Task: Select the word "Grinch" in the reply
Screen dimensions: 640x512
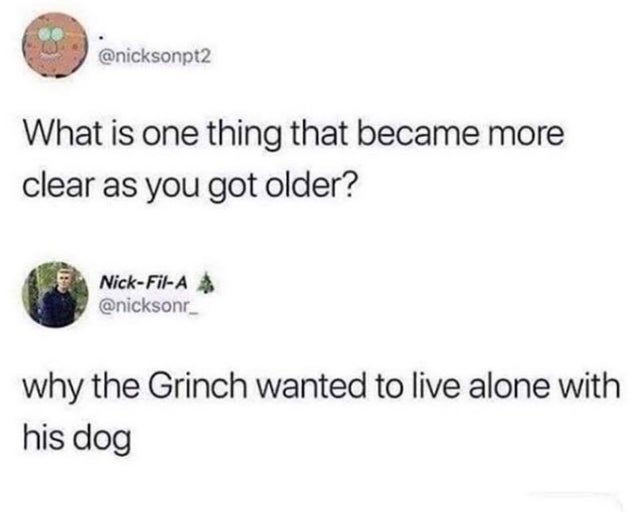Action: tap(197, 387)
